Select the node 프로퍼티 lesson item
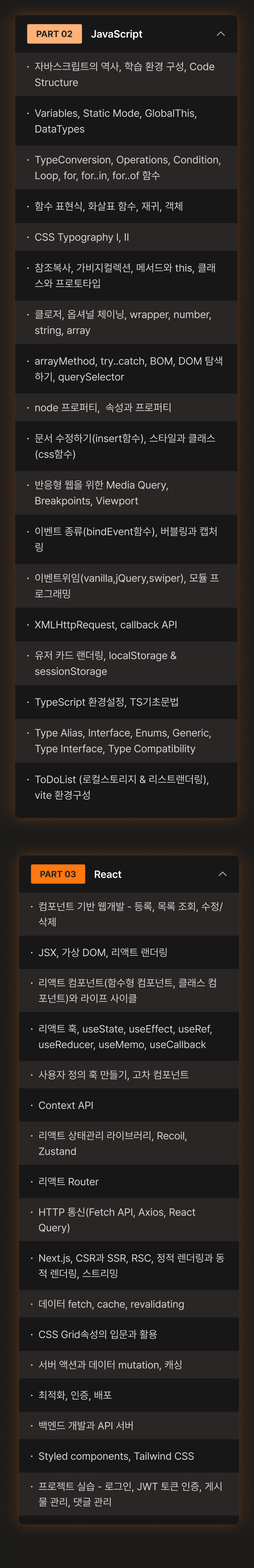 103,408
